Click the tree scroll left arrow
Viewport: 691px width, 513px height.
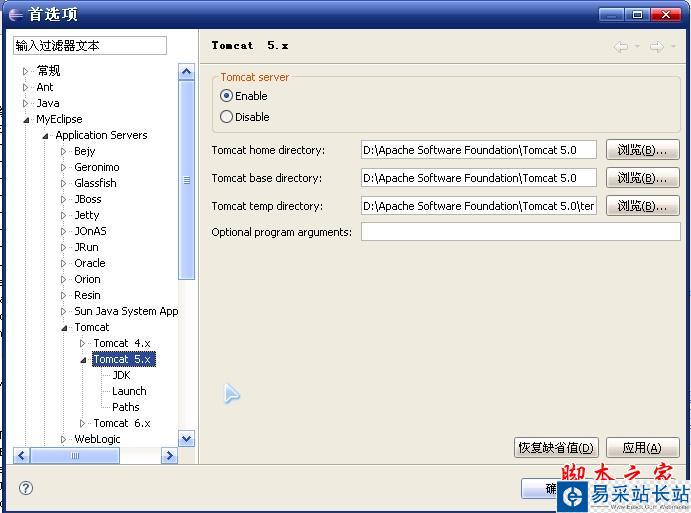(x=22, y=455)
